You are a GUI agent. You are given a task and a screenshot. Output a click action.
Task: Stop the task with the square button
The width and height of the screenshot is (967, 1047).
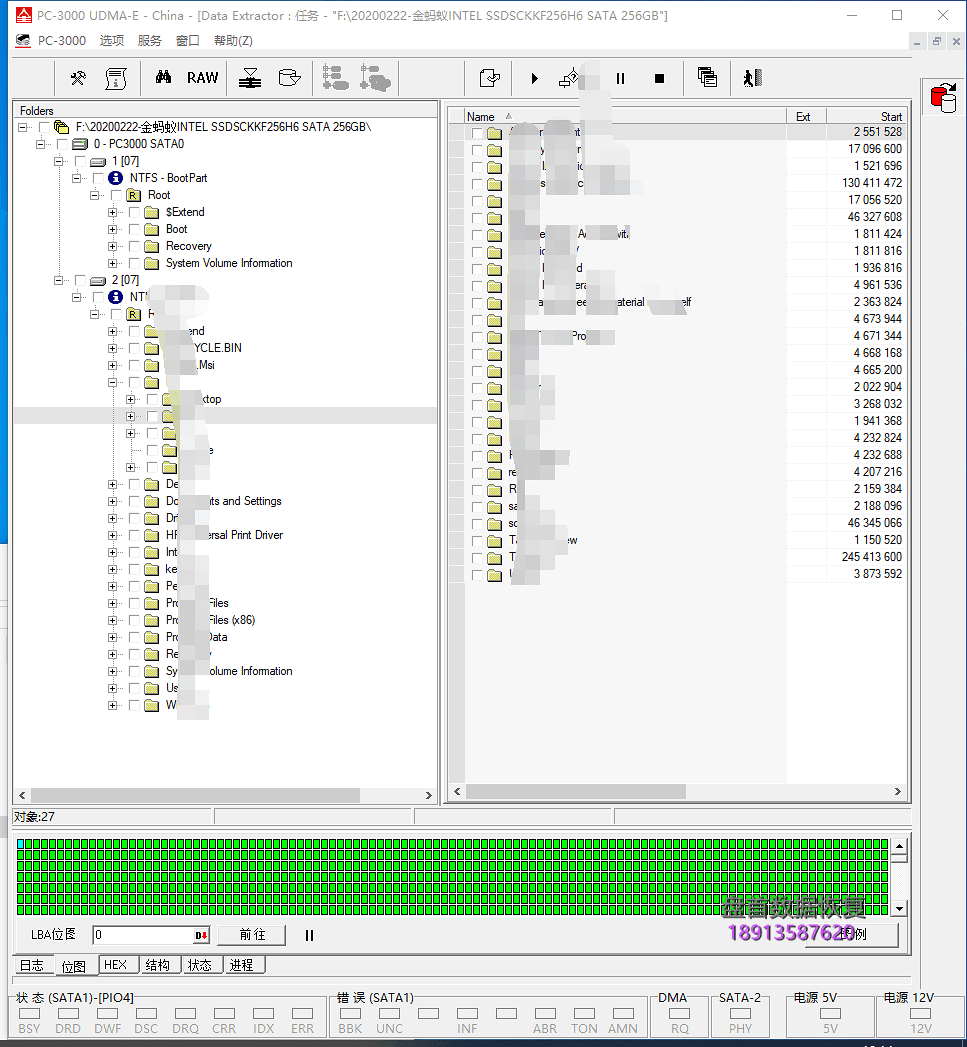click(659, 79)
